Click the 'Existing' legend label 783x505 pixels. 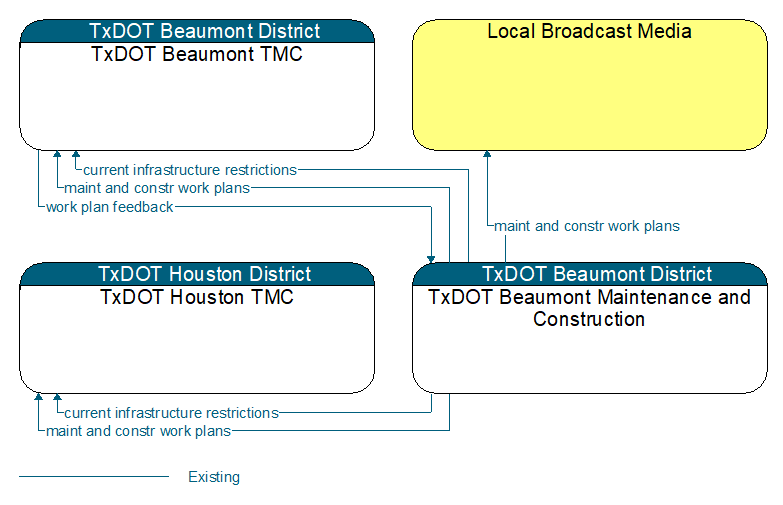214,477
